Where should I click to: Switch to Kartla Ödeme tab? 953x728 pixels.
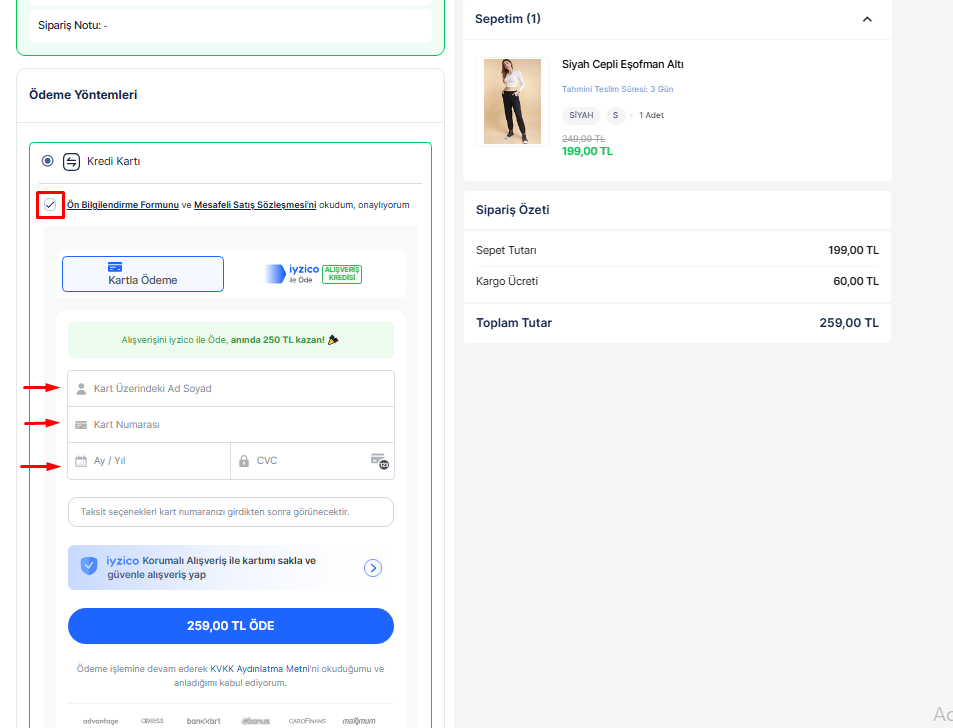[143, 274]
